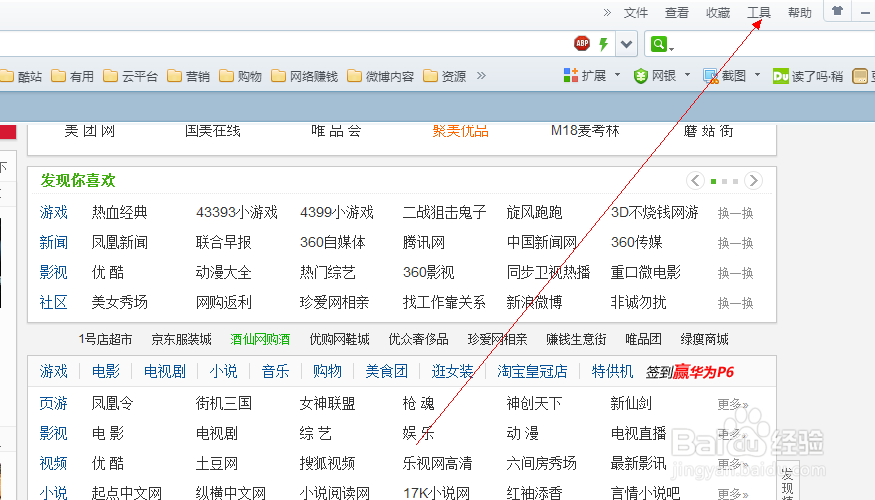Open the address bar dropdown arrow
Viewport: 875px width, 500px height.
[x=626, y=44]
